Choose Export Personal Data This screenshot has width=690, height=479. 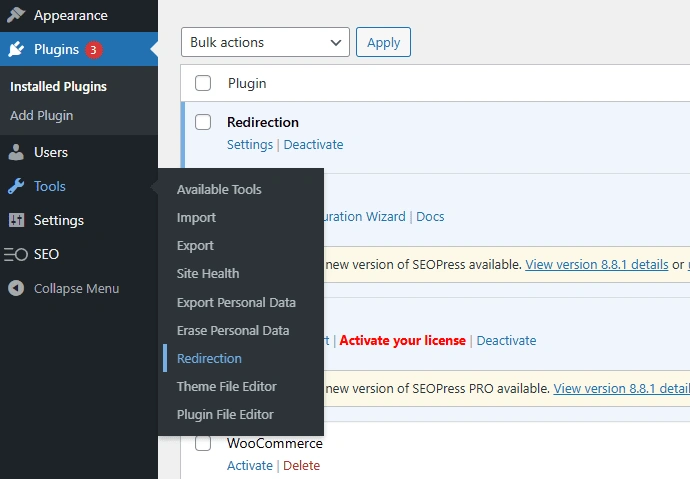(236, 303)
